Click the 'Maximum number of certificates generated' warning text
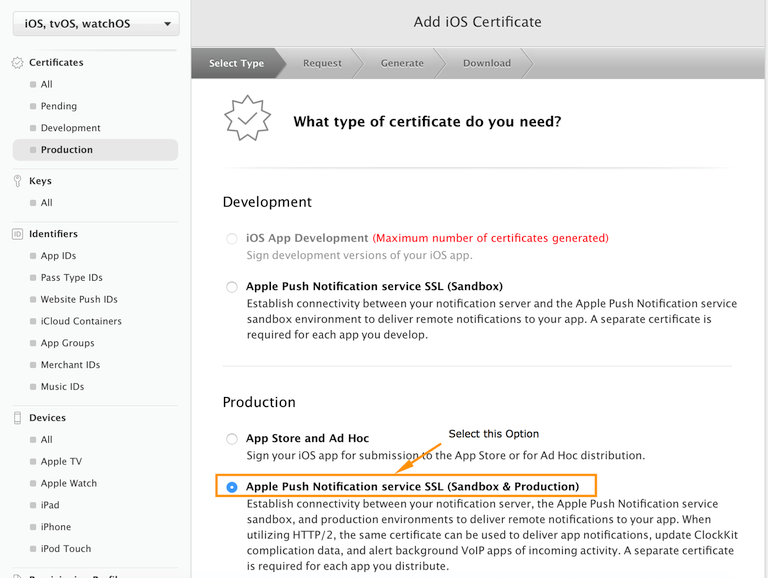Viewport: 768px width, 578px height. pos(490,238)
